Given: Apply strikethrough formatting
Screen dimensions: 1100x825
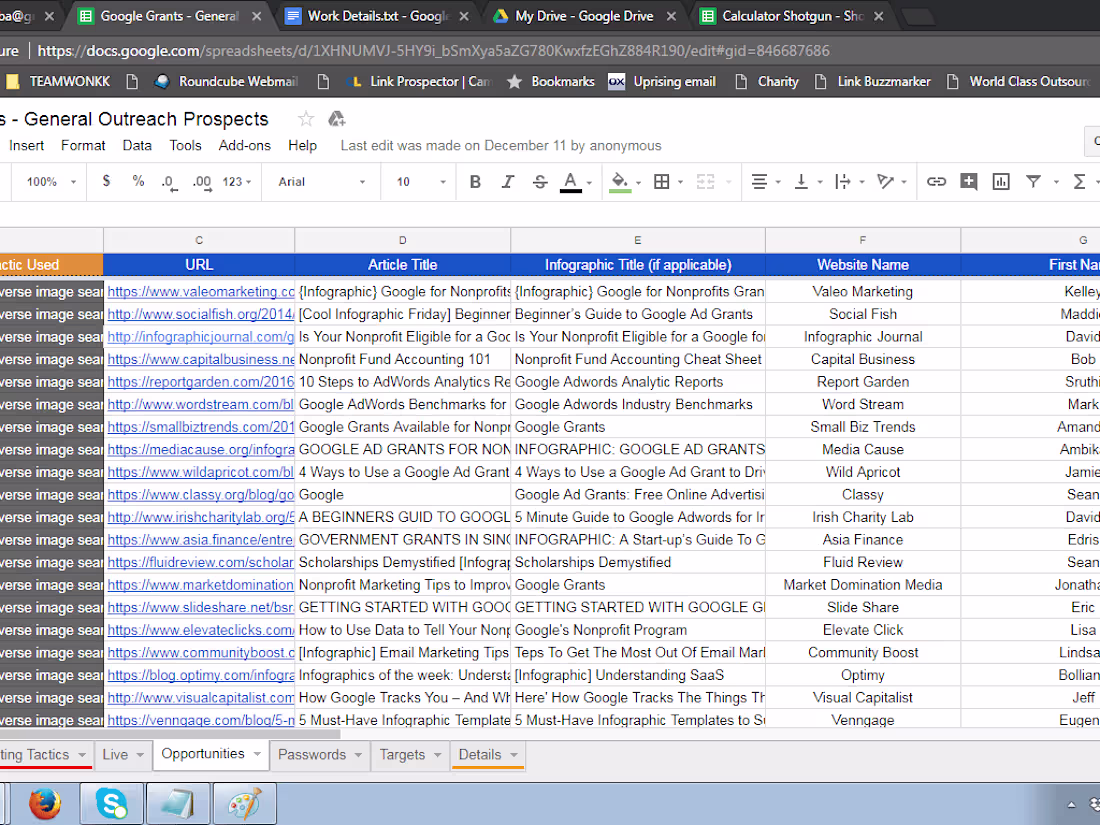Looking at the screenshot, I should pyautogui.click(x=540, y=181).
